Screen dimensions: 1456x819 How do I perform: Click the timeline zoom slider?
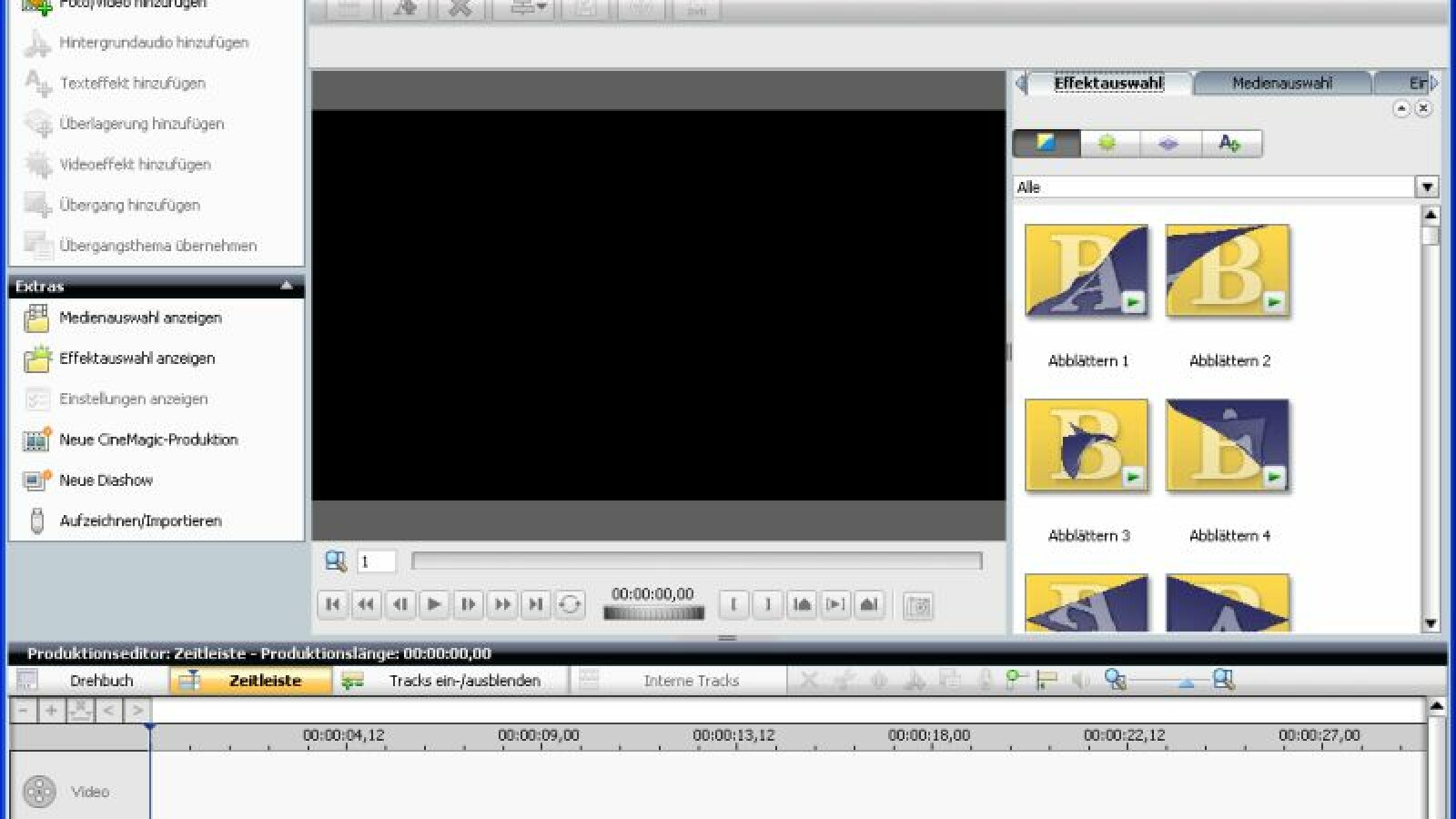click(1185, 682)
